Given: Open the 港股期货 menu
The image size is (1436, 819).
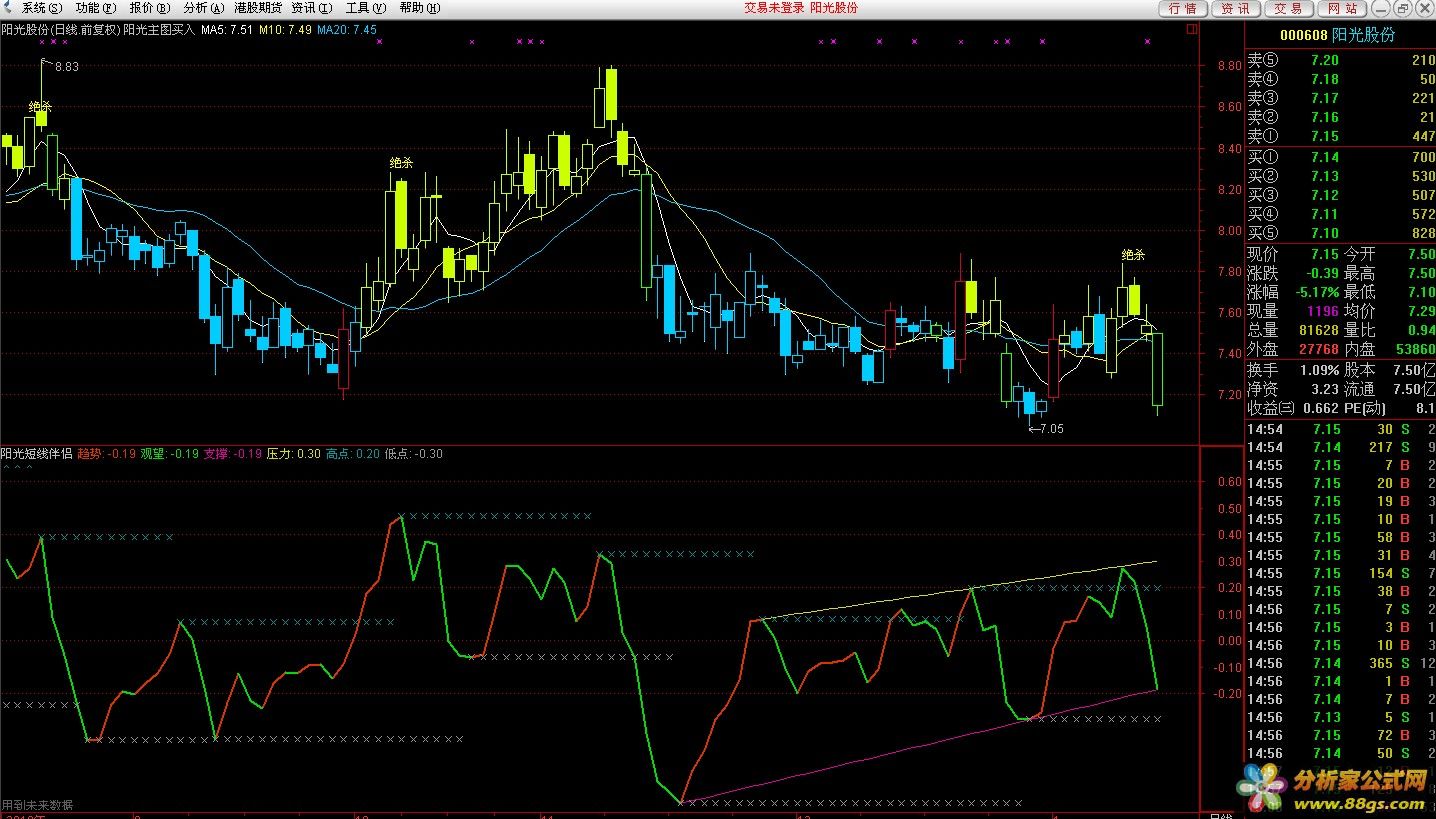Looking at the screenshot, I should click(x=257, y=8).
